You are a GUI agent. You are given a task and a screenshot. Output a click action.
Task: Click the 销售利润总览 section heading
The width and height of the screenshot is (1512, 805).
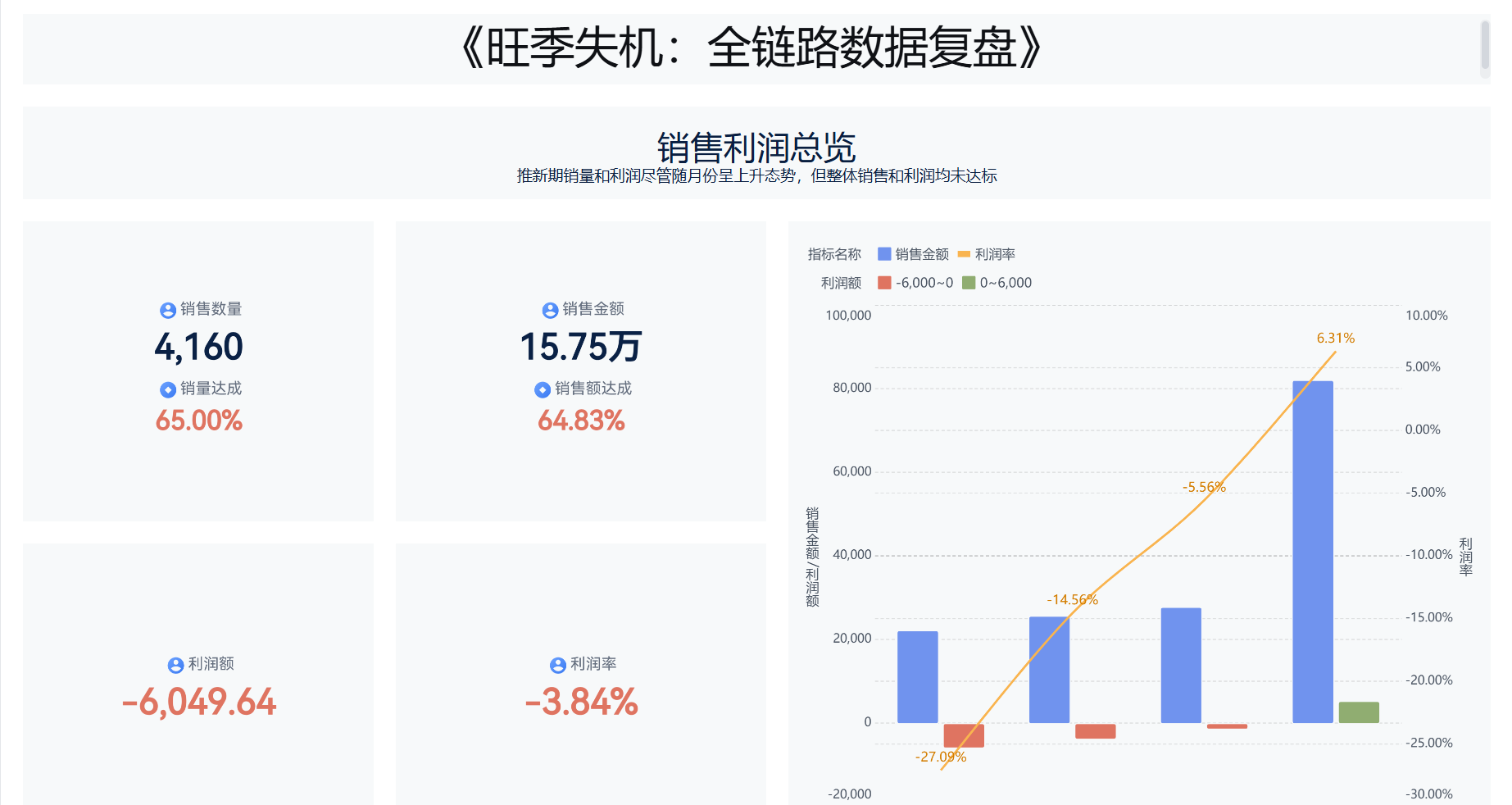pos(756,148)
